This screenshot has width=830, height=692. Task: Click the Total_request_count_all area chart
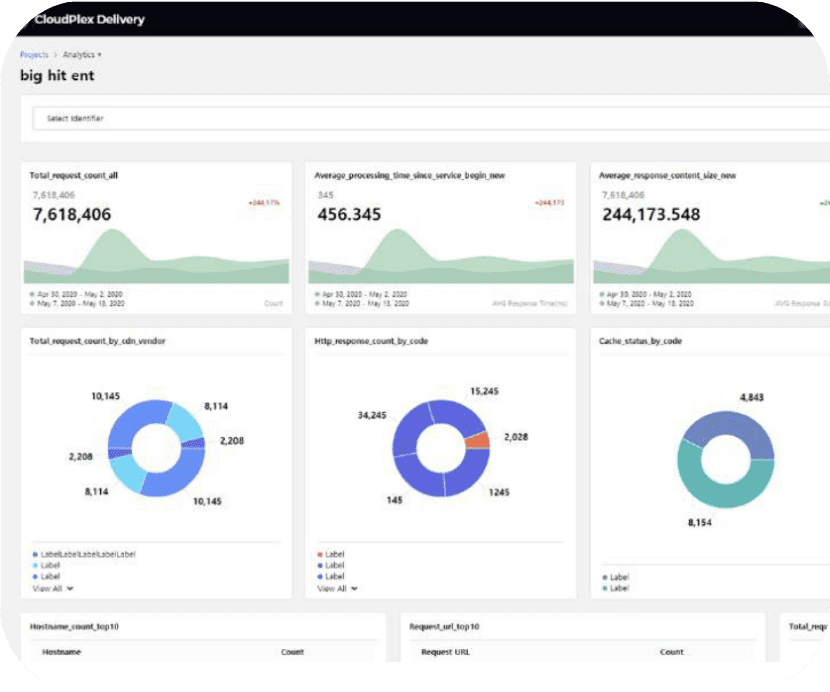pyautogui.click(x=156, y=256)
